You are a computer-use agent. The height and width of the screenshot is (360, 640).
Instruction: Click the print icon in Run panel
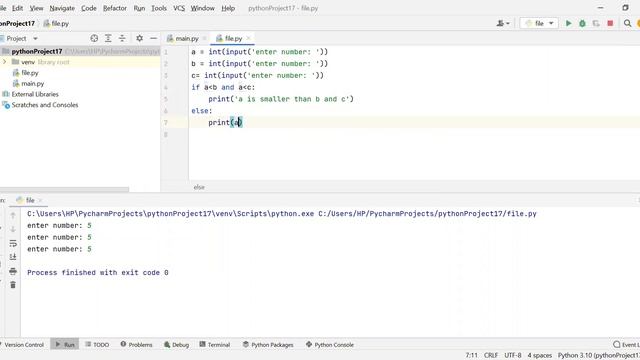pyautogui.click(x=13, y=271)
